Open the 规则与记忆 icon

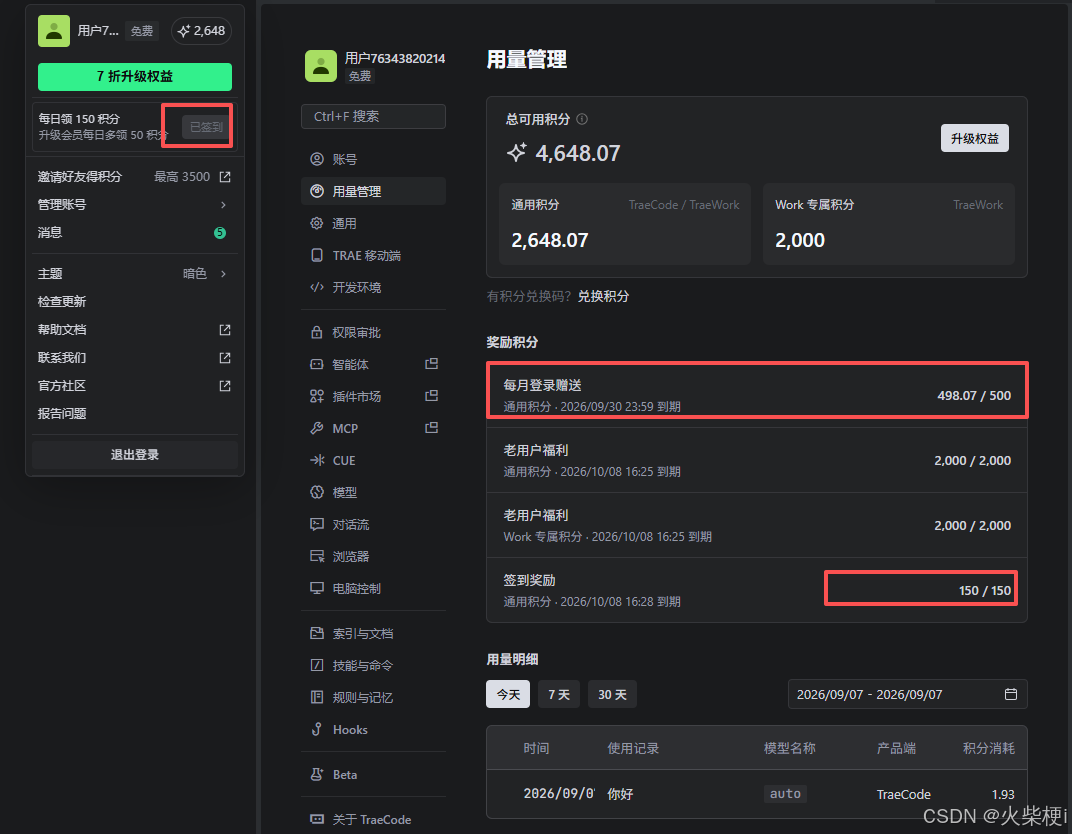tap(317, 697)
